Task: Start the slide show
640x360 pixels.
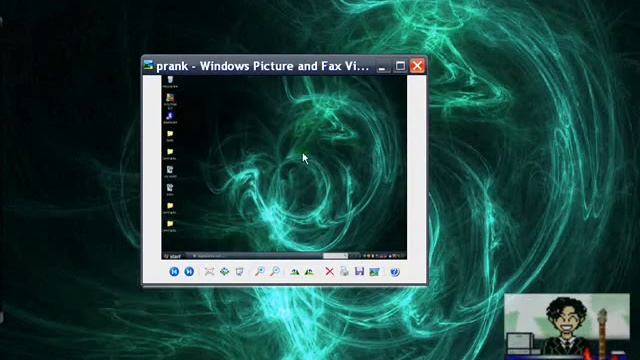Action: [x=240, y=271]
